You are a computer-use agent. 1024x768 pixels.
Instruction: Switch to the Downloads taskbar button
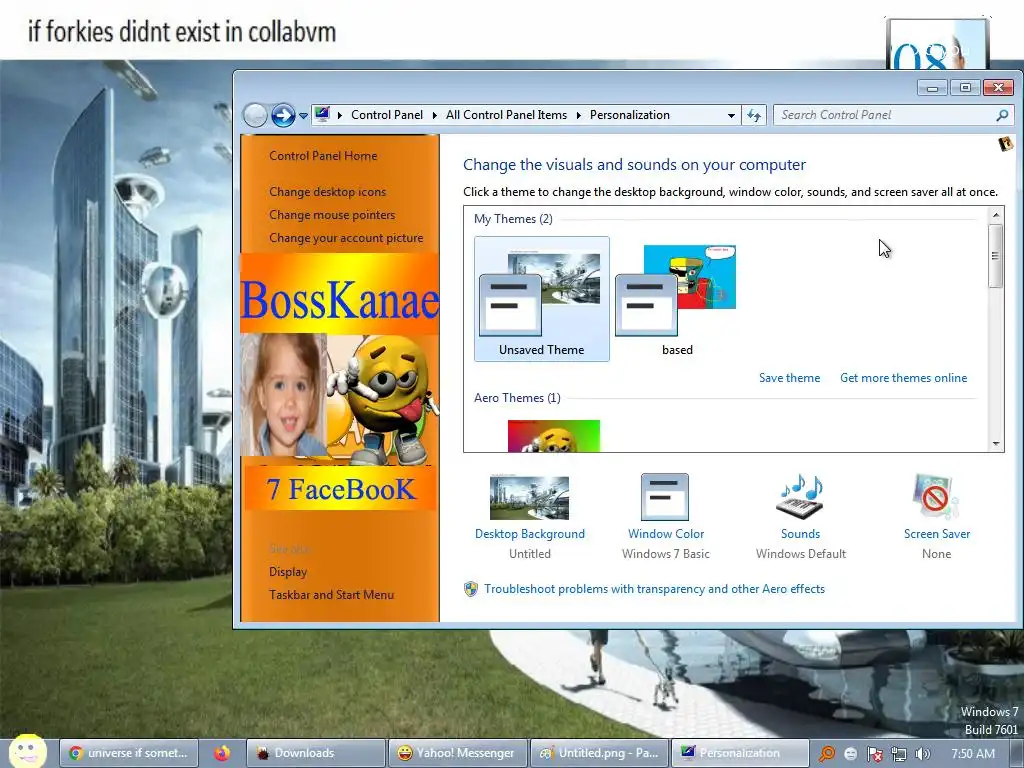tap(315, 753)
